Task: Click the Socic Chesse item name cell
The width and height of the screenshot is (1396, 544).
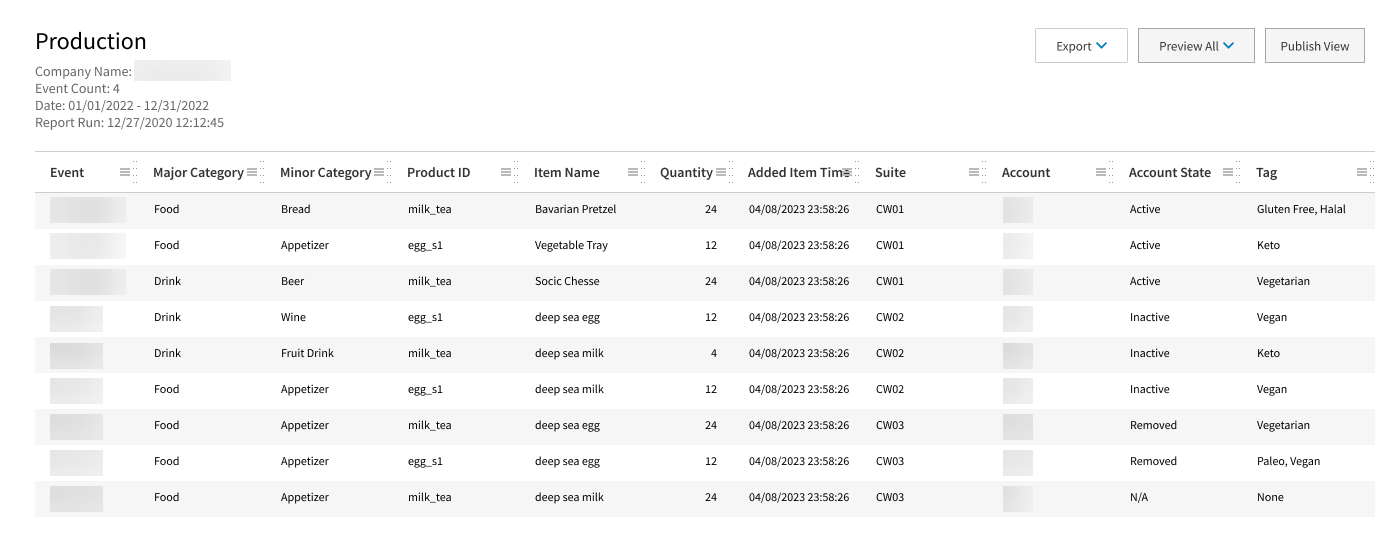Action: (567, 282)
